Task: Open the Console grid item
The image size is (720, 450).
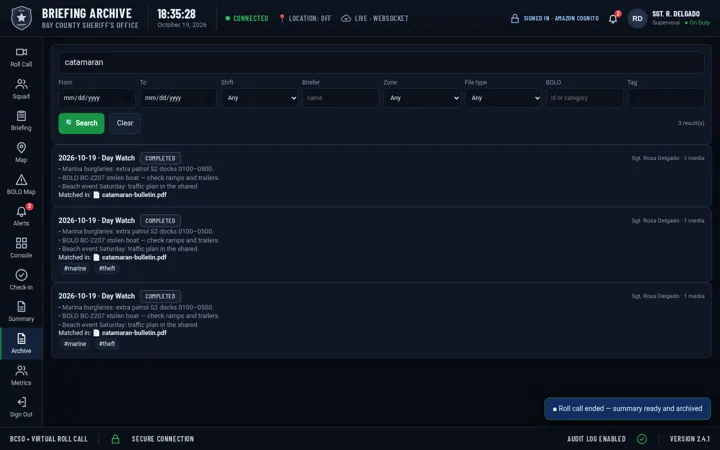Action: (x=21, y=248)
